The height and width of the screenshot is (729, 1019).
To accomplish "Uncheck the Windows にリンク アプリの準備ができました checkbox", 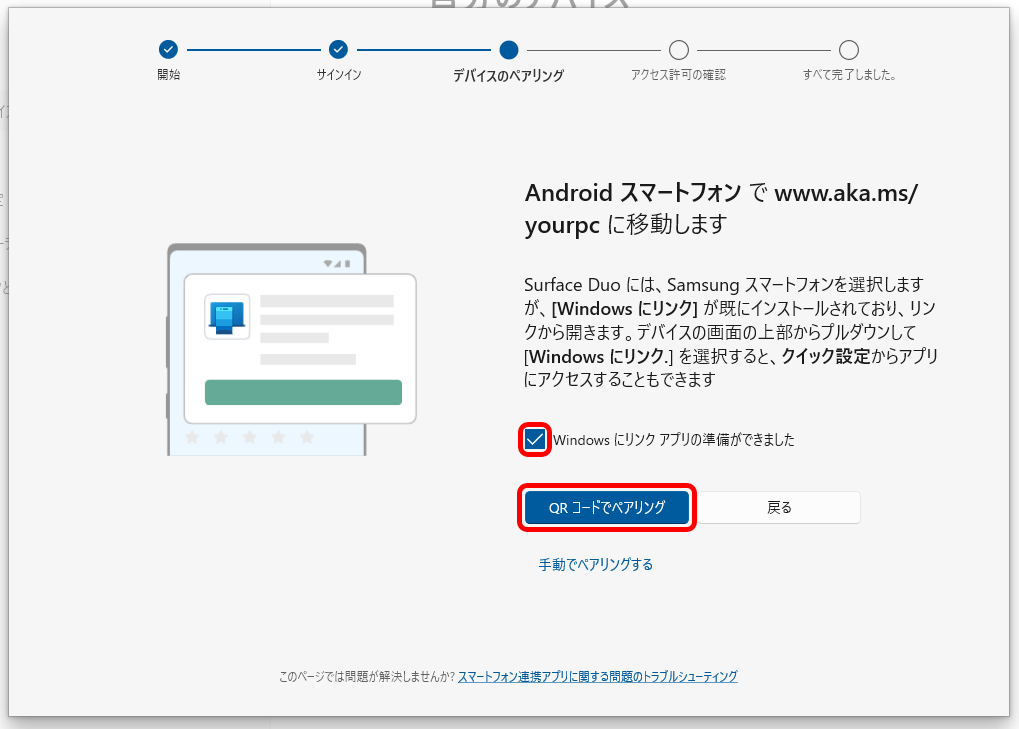I will tap(535, 440).
